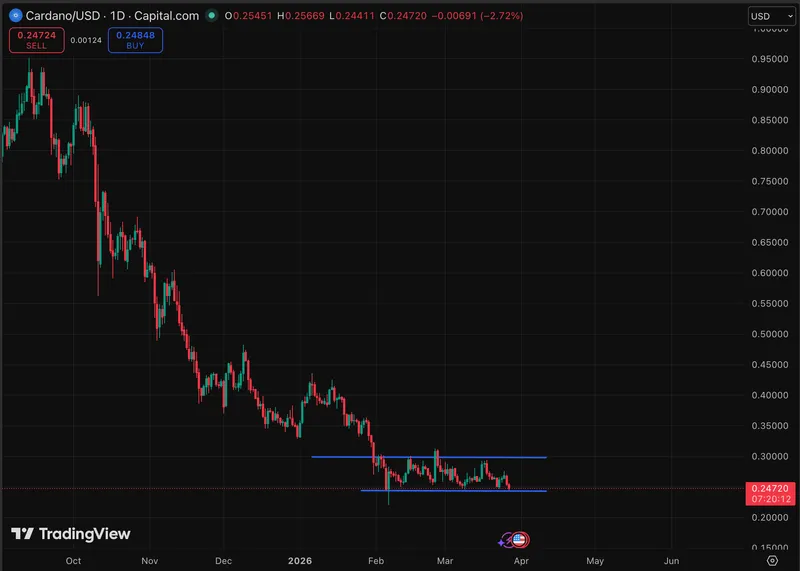The height and width of the screenshot is (571, 800).
Task: Open the US flag economic event marker
Action: (518, 540)
